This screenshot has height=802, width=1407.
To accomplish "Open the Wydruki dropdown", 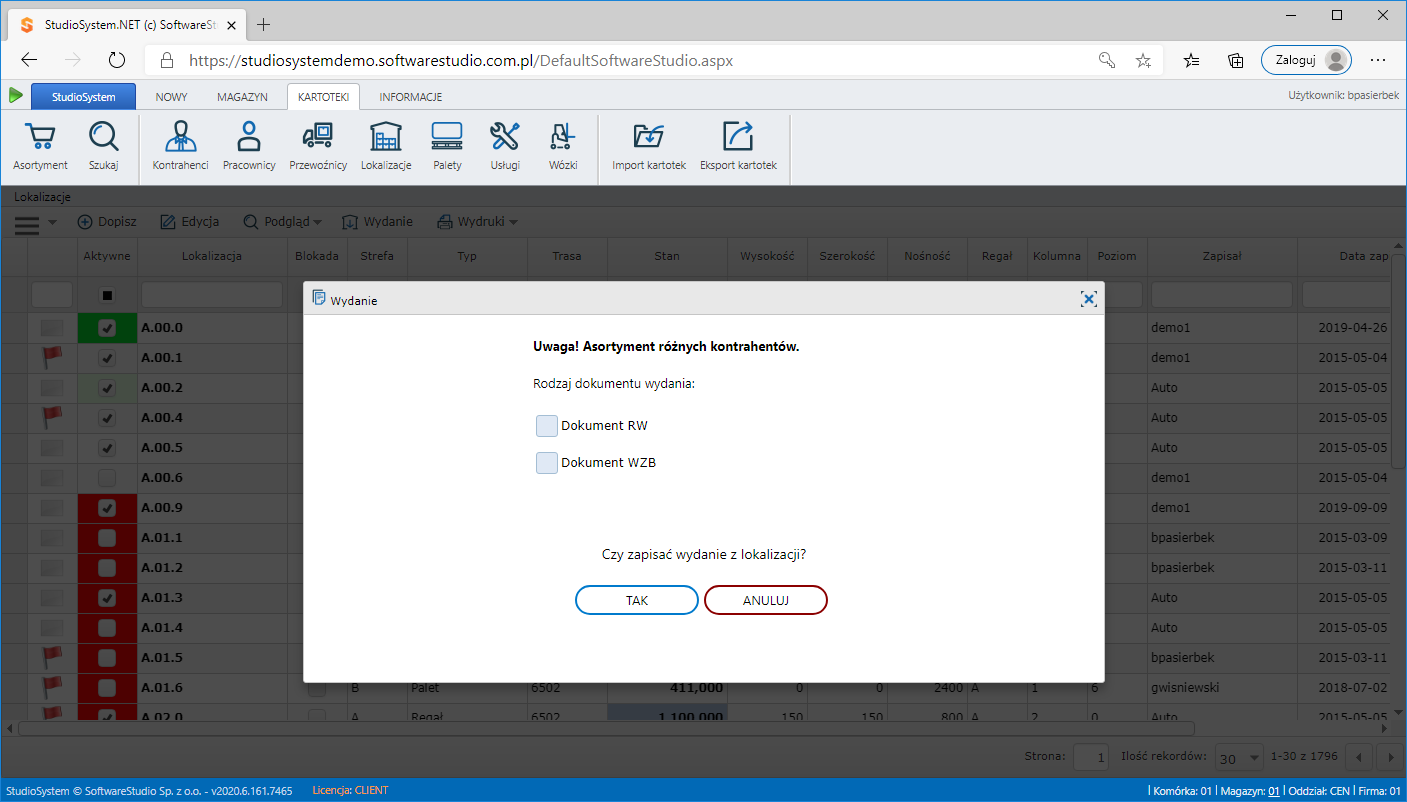I will click(x=477, y=222).
